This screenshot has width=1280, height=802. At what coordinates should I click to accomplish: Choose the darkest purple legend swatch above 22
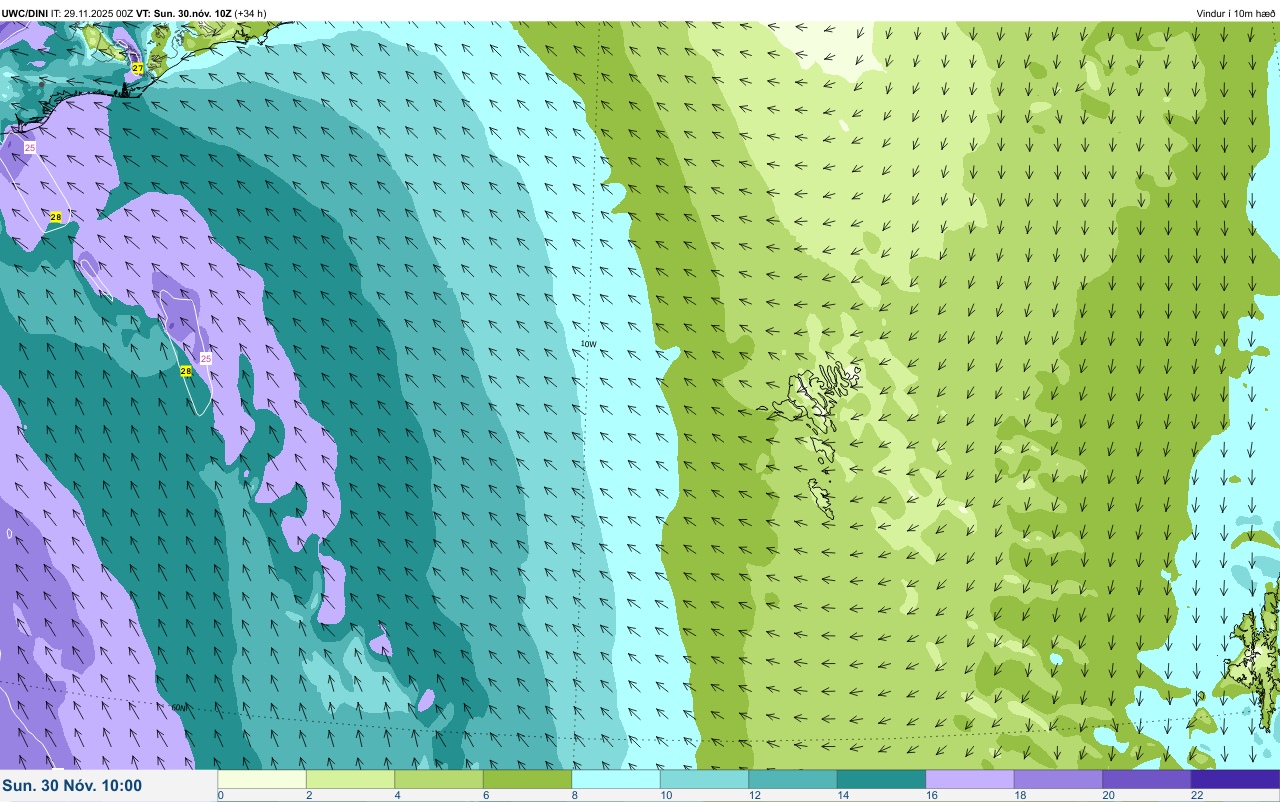coord(1235,779)
